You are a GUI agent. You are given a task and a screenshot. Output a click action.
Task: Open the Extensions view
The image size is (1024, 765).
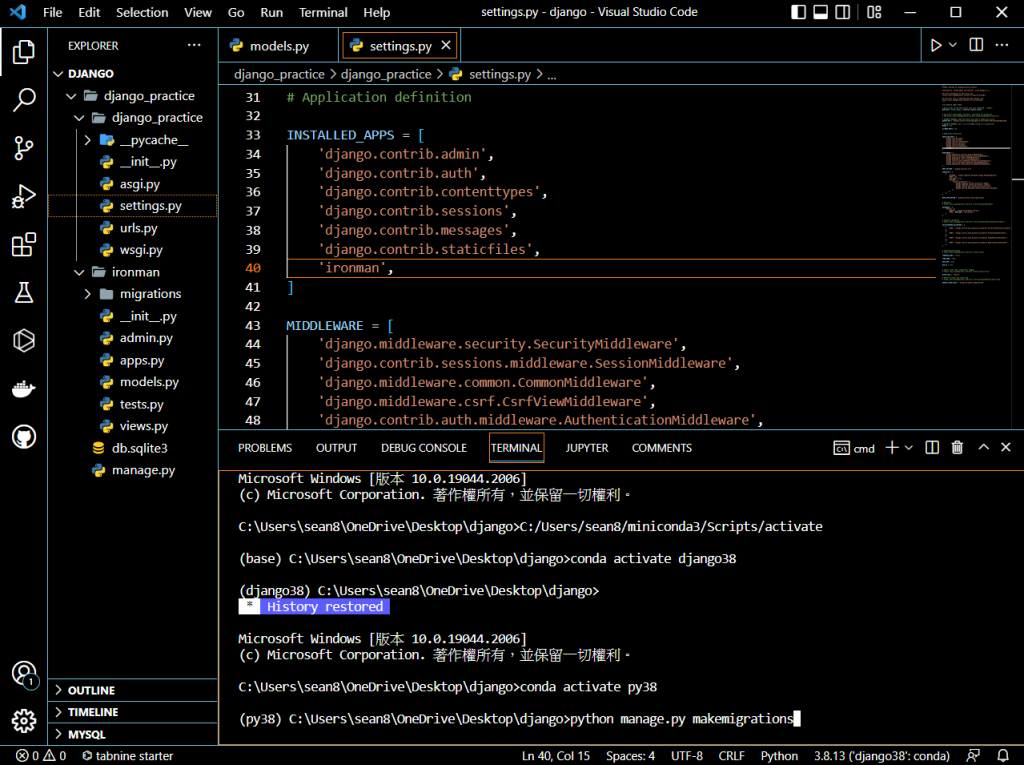[x=24, y=245]
